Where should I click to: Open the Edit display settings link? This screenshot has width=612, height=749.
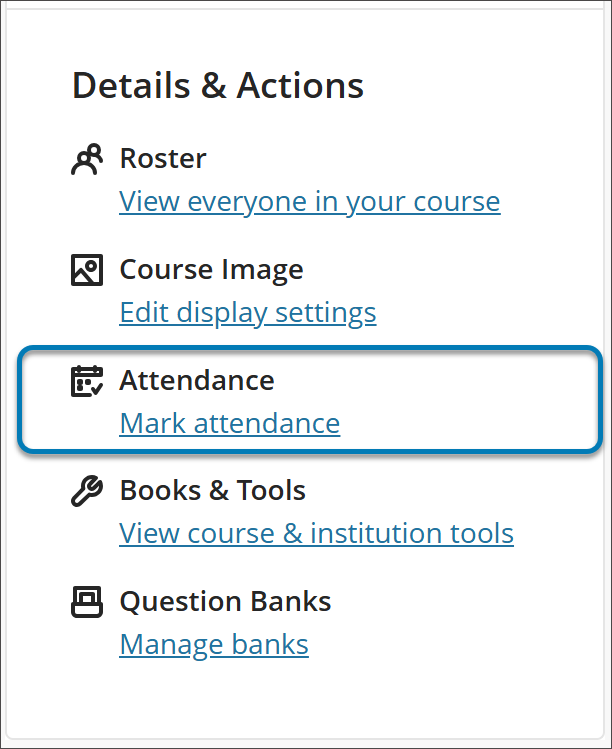click(247, 313)
